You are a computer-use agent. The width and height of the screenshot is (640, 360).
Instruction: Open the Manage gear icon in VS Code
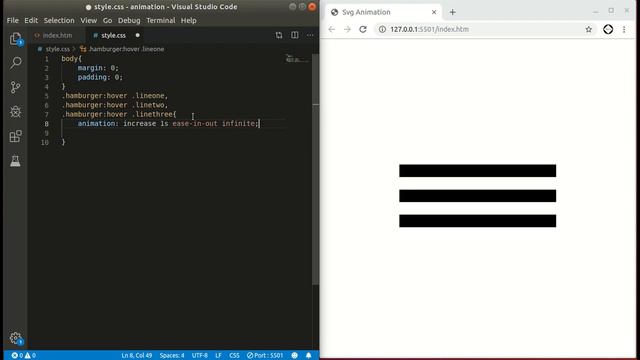[16, 338]
